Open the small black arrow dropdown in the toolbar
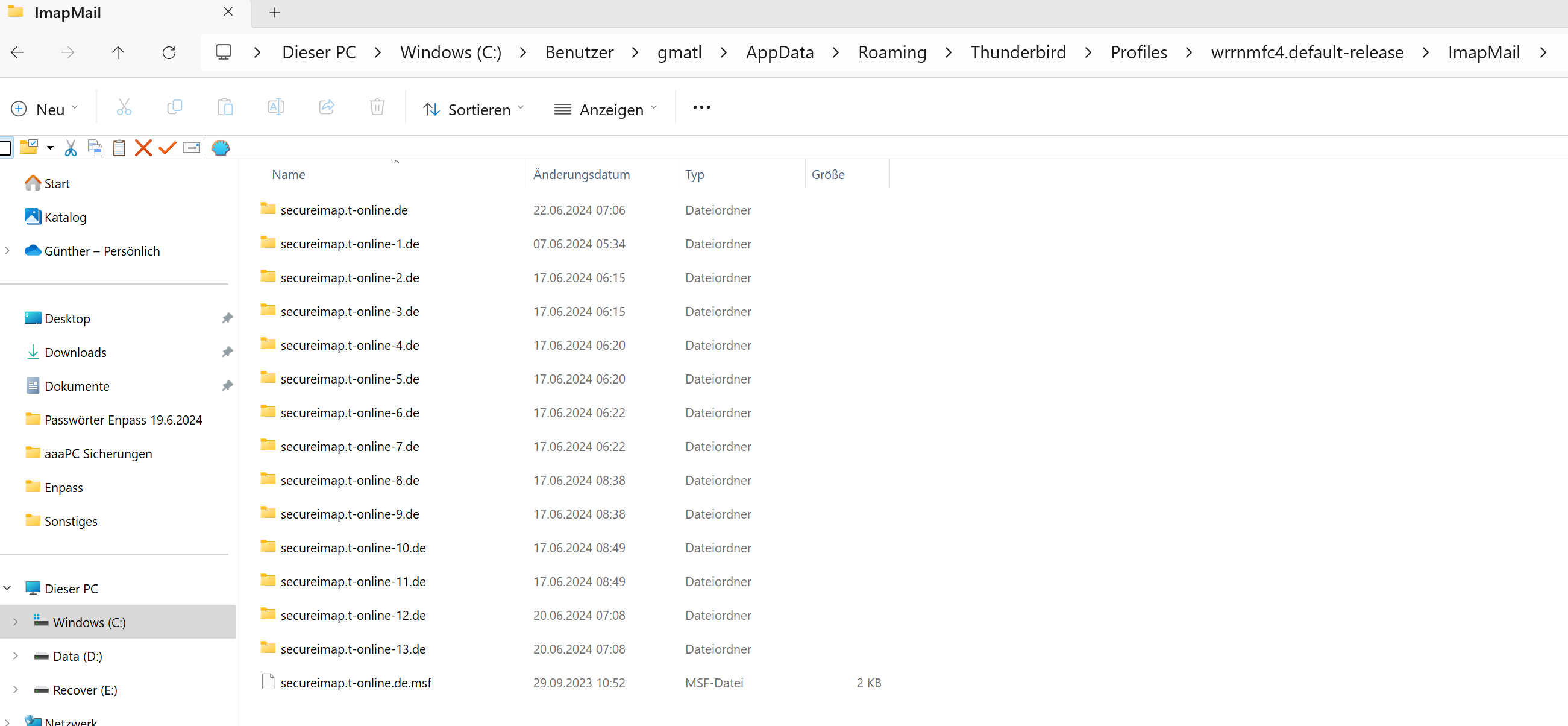The height and width of the screenshot is (726, 1568). (x=50, y=147)
